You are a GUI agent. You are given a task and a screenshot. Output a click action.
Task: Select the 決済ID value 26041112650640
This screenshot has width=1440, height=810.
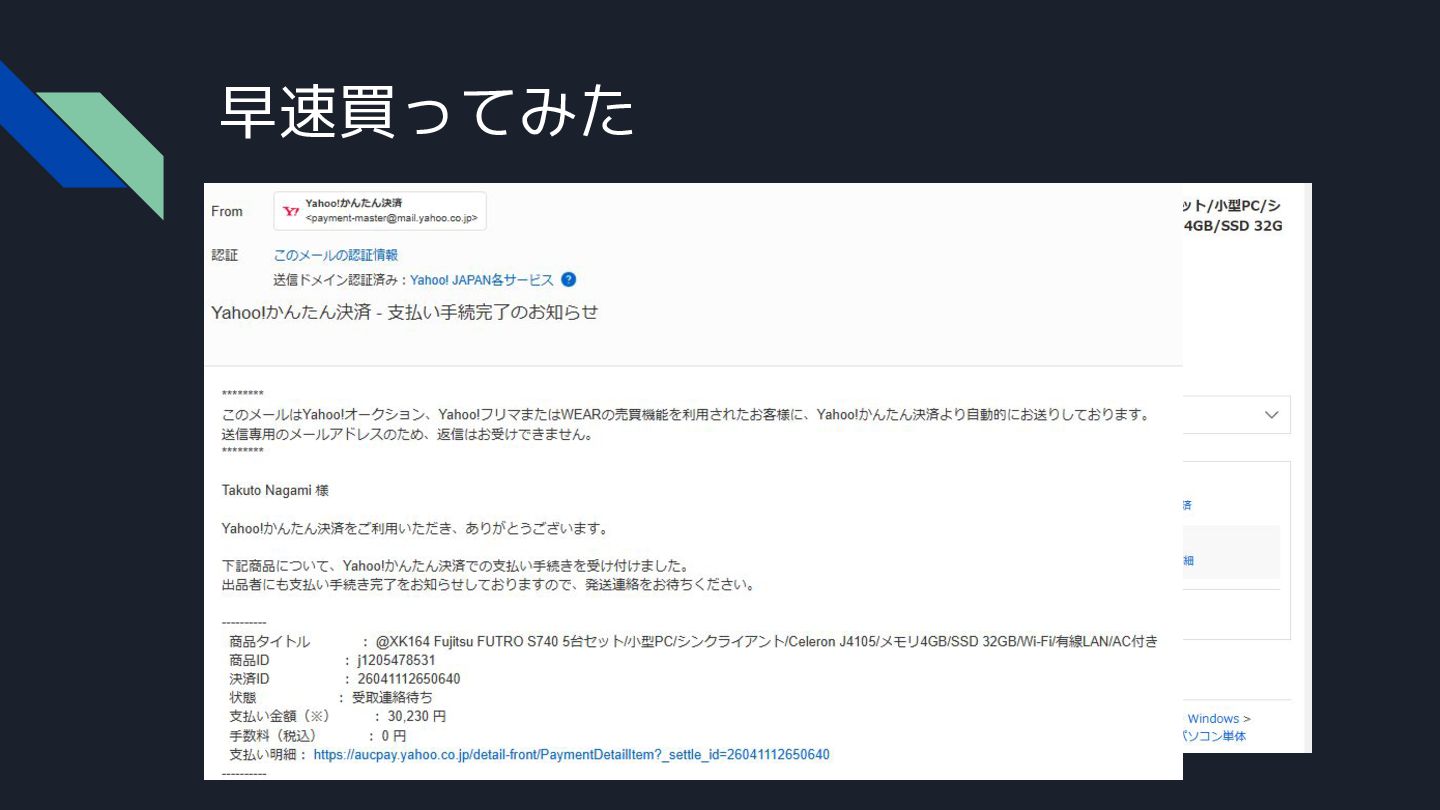tap(409, 679)
